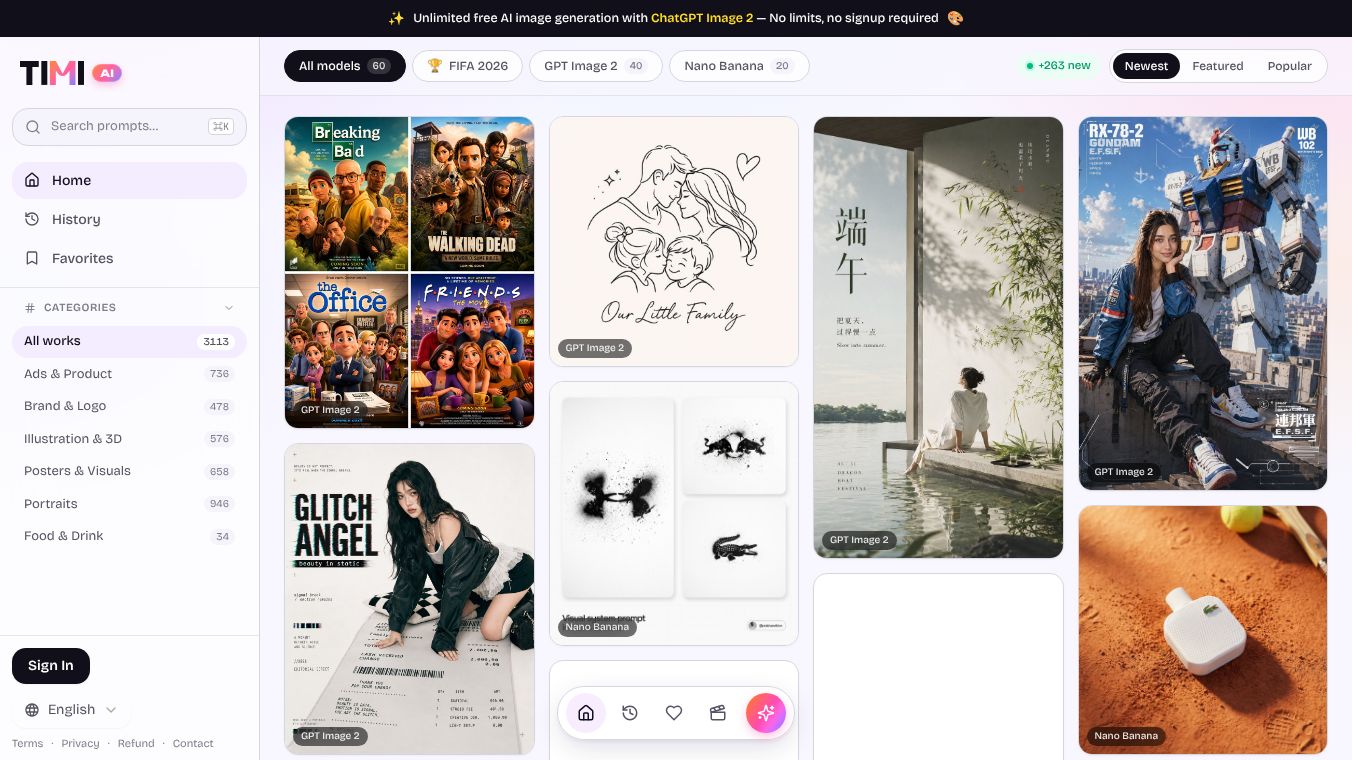Screen dimensions: 1352x760
Task: Open the Glitch Angel poster thumbnail
Action: tap(410, 599)
